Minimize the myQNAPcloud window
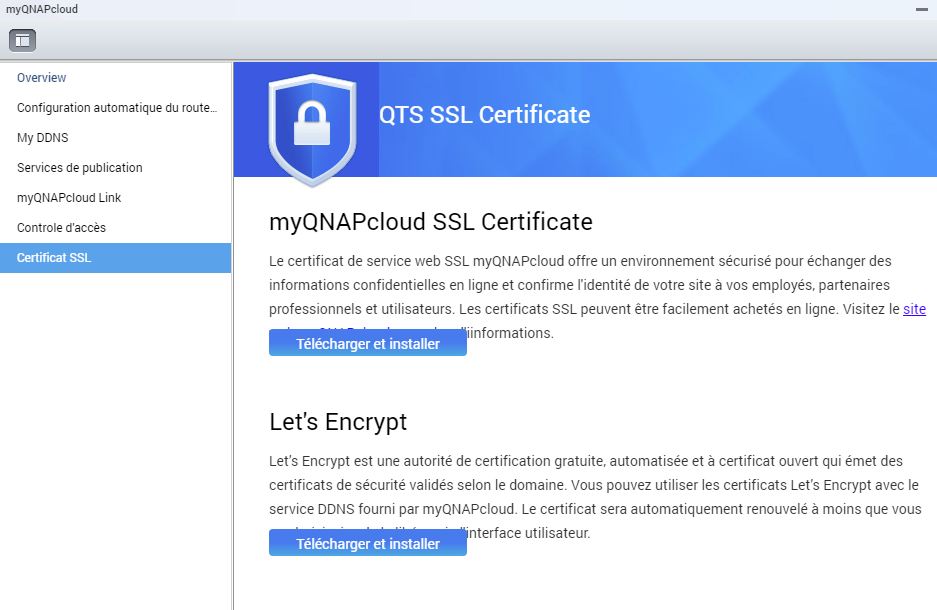The width and height of the screenshot is (937, 610). point(920,9)
